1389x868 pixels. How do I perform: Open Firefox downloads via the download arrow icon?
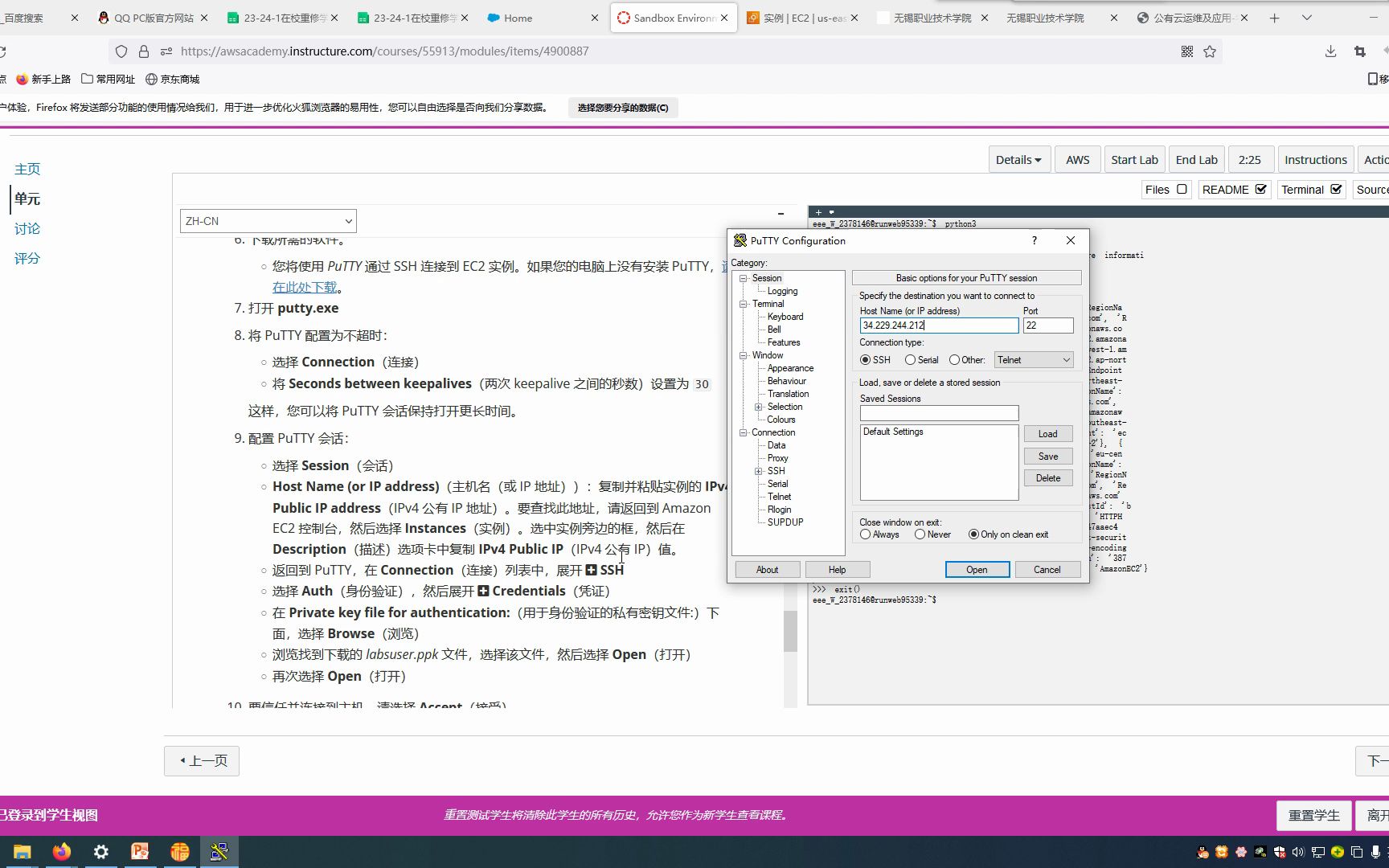coord(1330,51)
